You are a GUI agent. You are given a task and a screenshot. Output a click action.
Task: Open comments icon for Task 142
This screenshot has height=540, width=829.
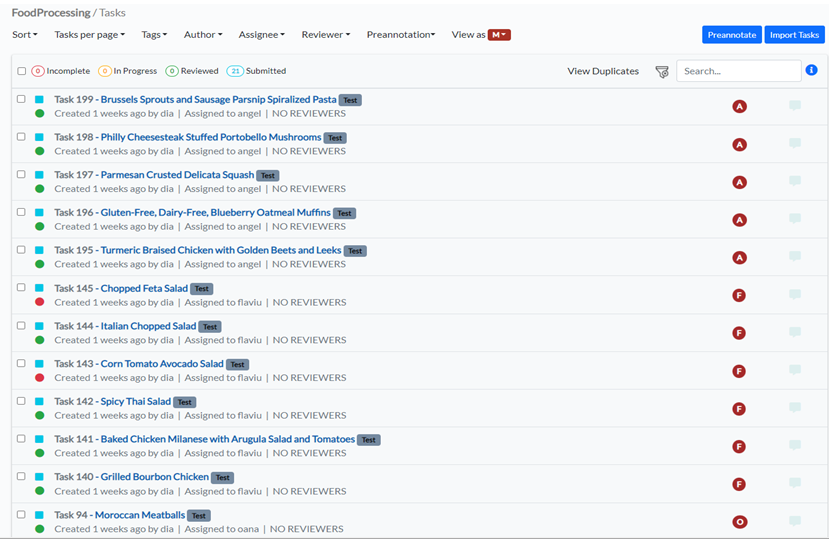(795, 408)
